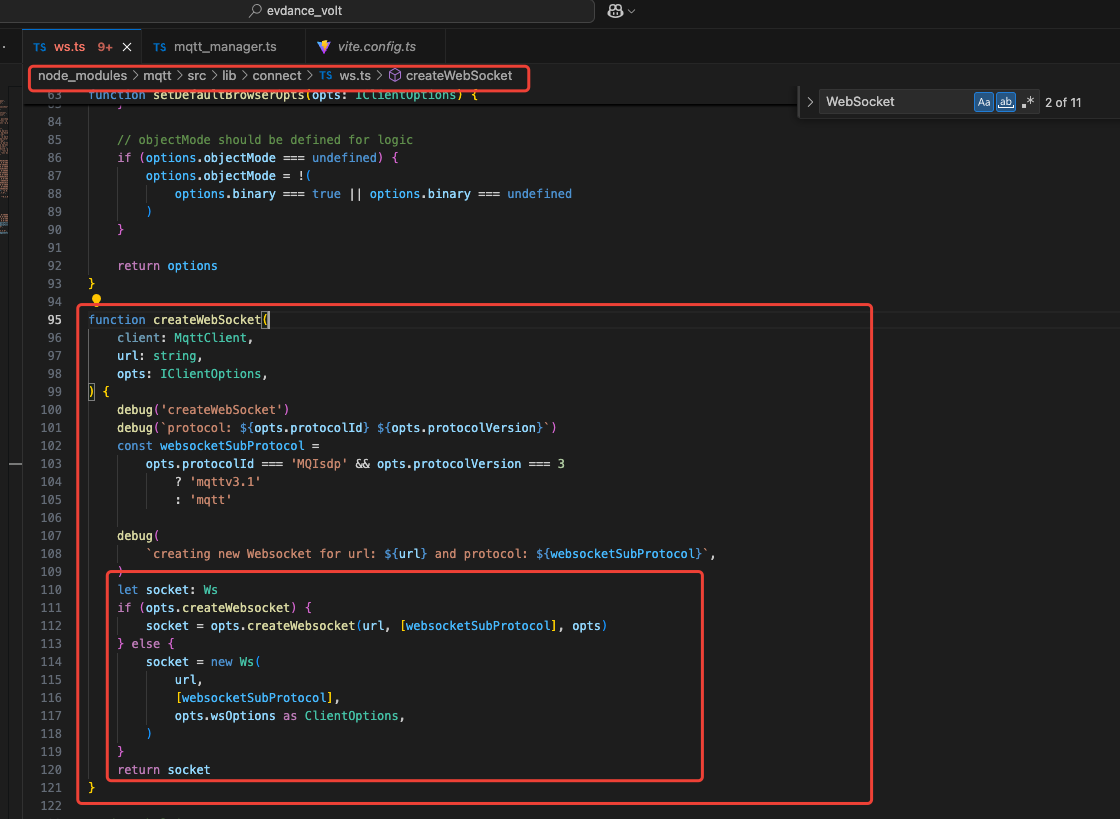Click the Vite icon on vite.config.ts tab

[324, 46]
